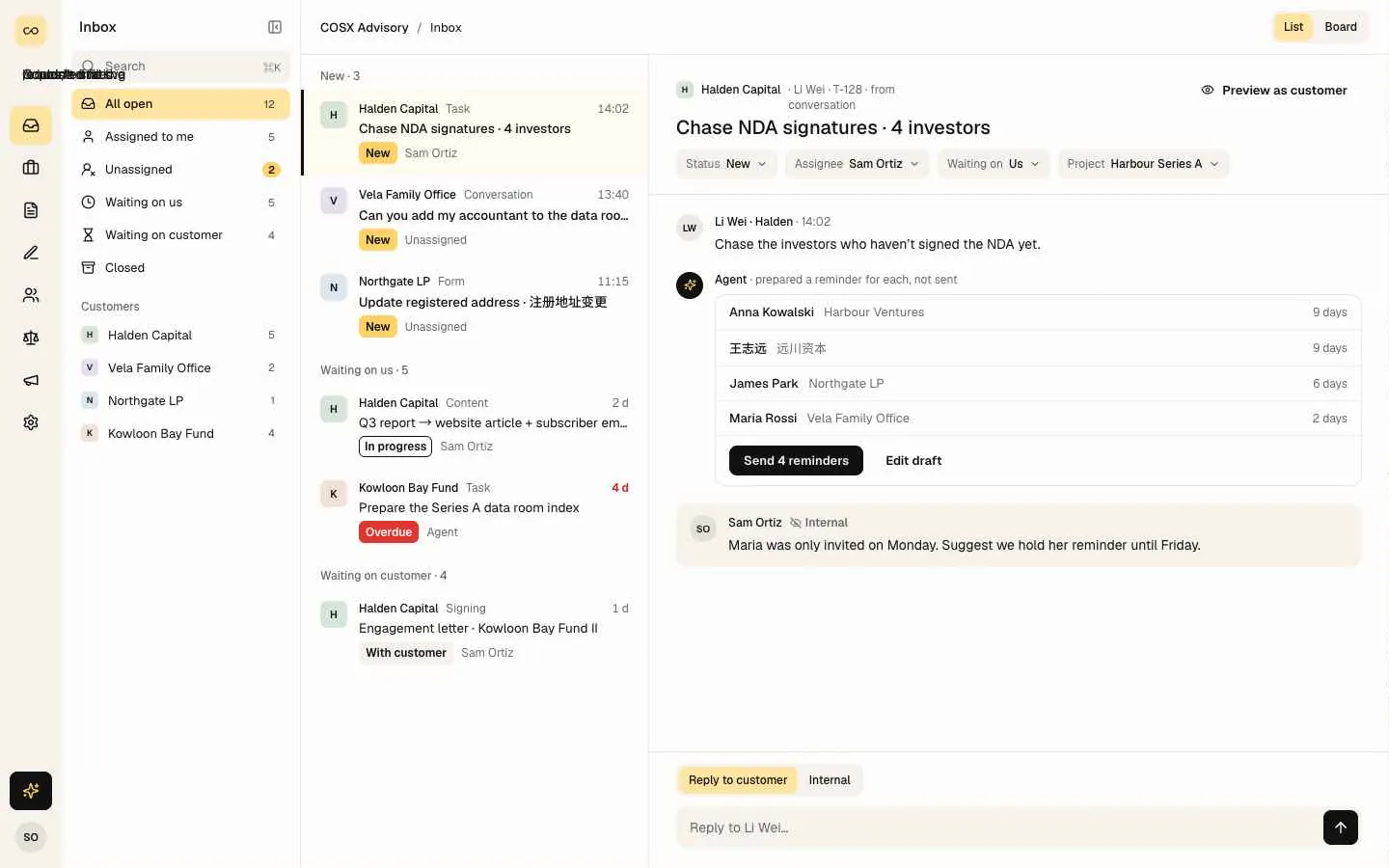Open the Status New dropdown

pos(726,164)
